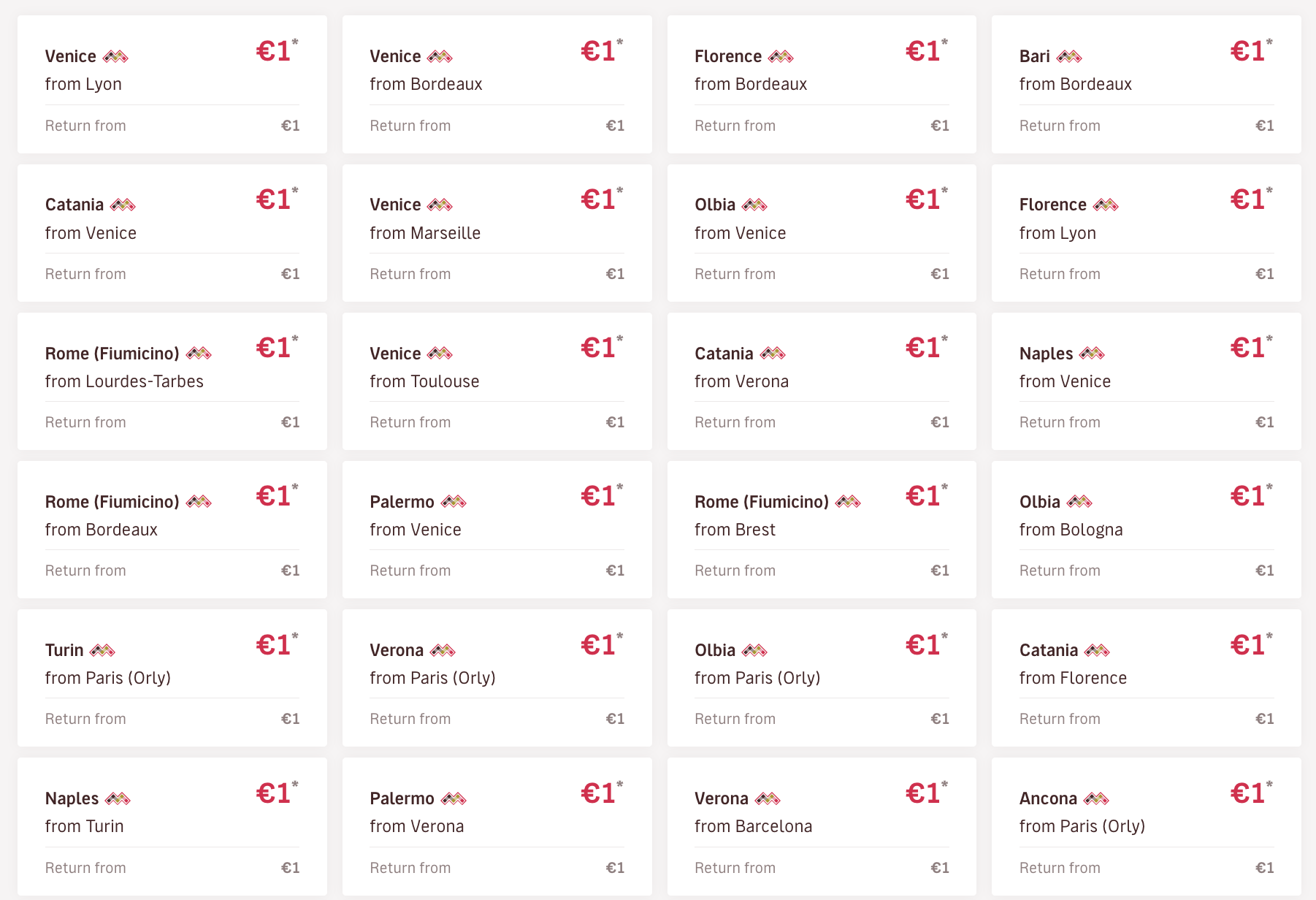This screenshot has width=1316, height=900.
Task: Click the airline logo beside Bari
Action: [x=1069, y=56]
